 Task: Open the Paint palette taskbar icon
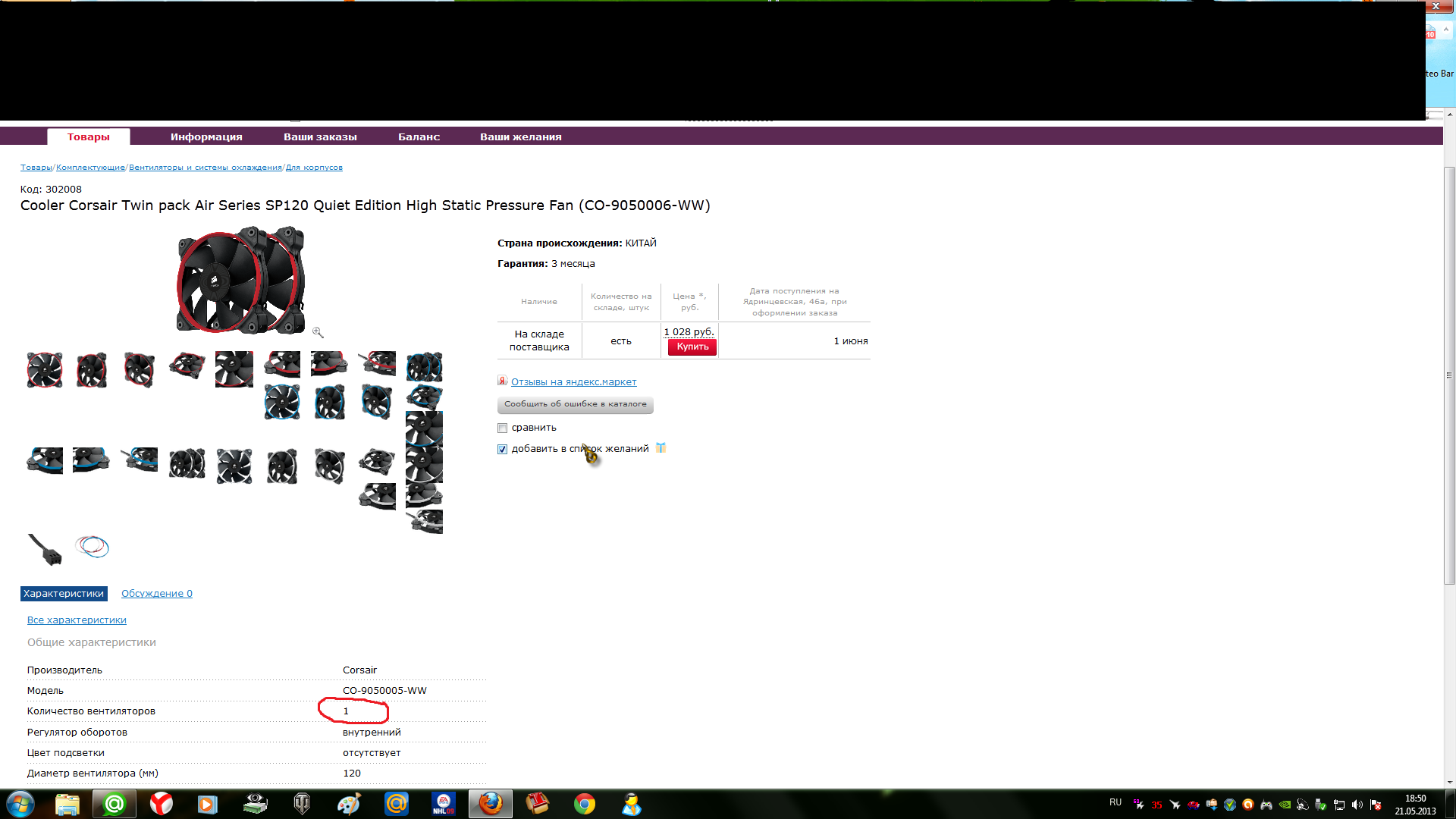point(349,804)
